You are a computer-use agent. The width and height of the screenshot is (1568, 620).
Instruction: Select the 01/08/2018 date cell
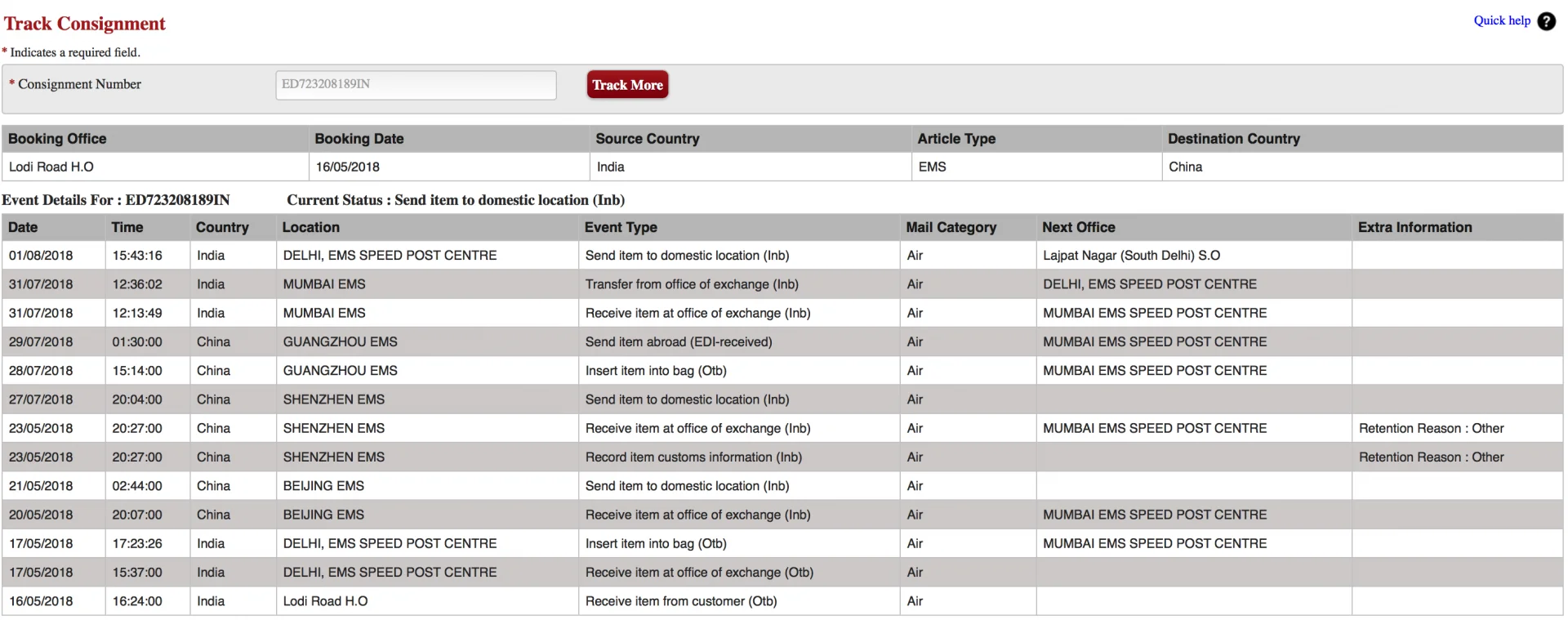(x=41, y=256)
